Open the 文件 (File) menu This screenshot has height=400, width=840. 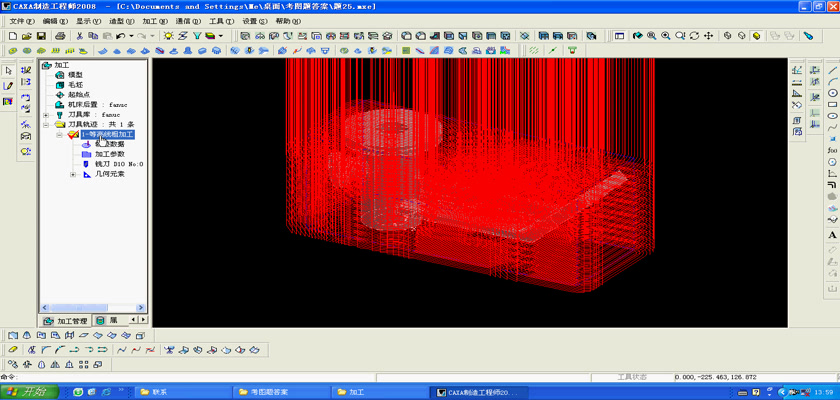pyautogui.click(x=22, y=21)
